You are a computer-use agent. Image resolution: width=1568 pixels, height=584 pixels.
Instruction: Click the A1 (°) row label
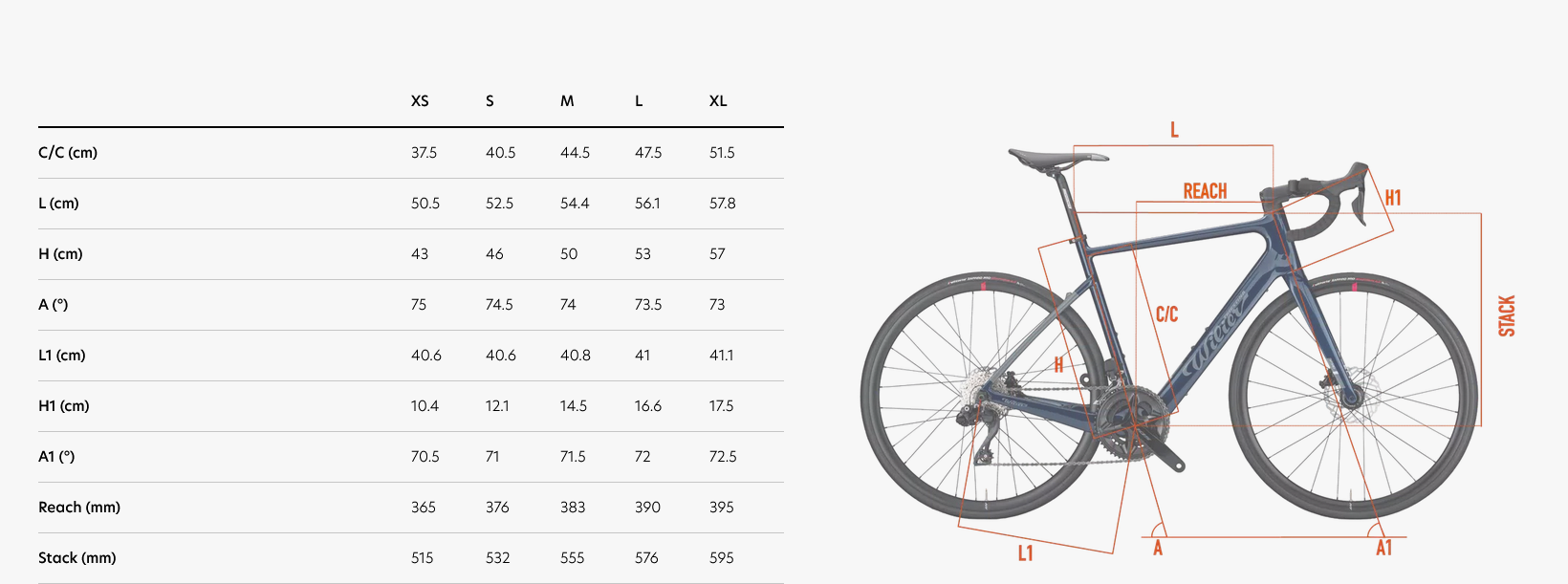(56, 457)
